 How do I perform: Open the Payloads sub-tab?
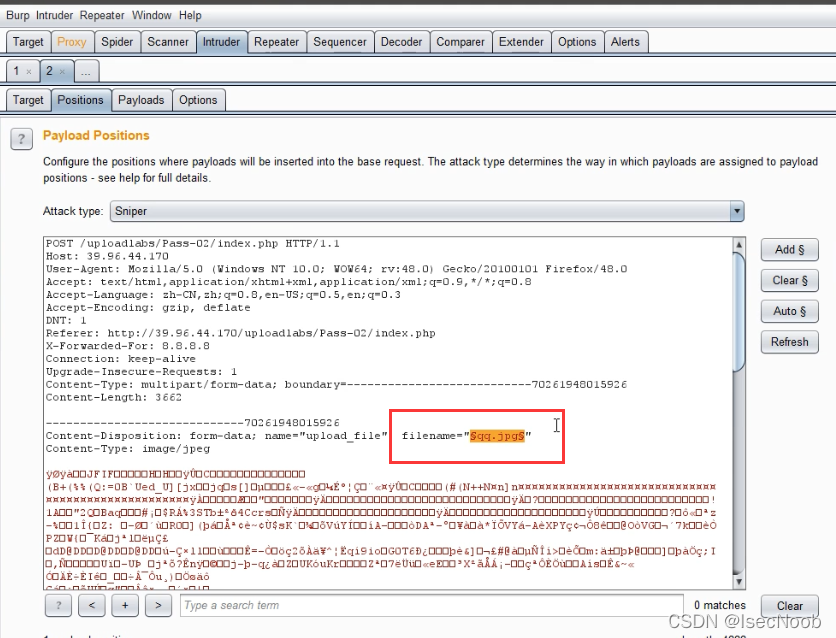(x=141, y=100)
